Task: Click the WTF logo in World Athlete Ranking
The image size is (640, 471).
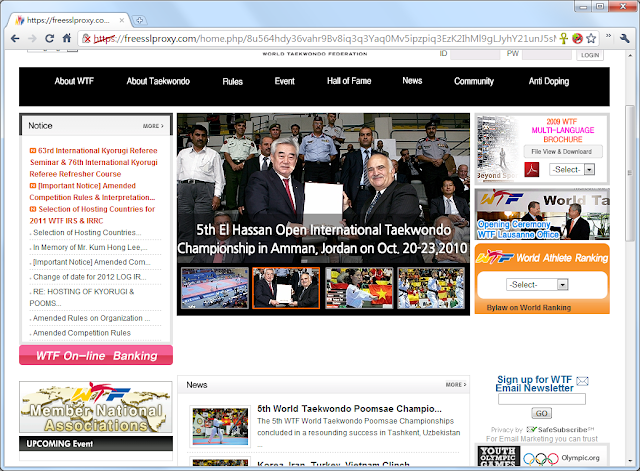Action: [495, 257]
